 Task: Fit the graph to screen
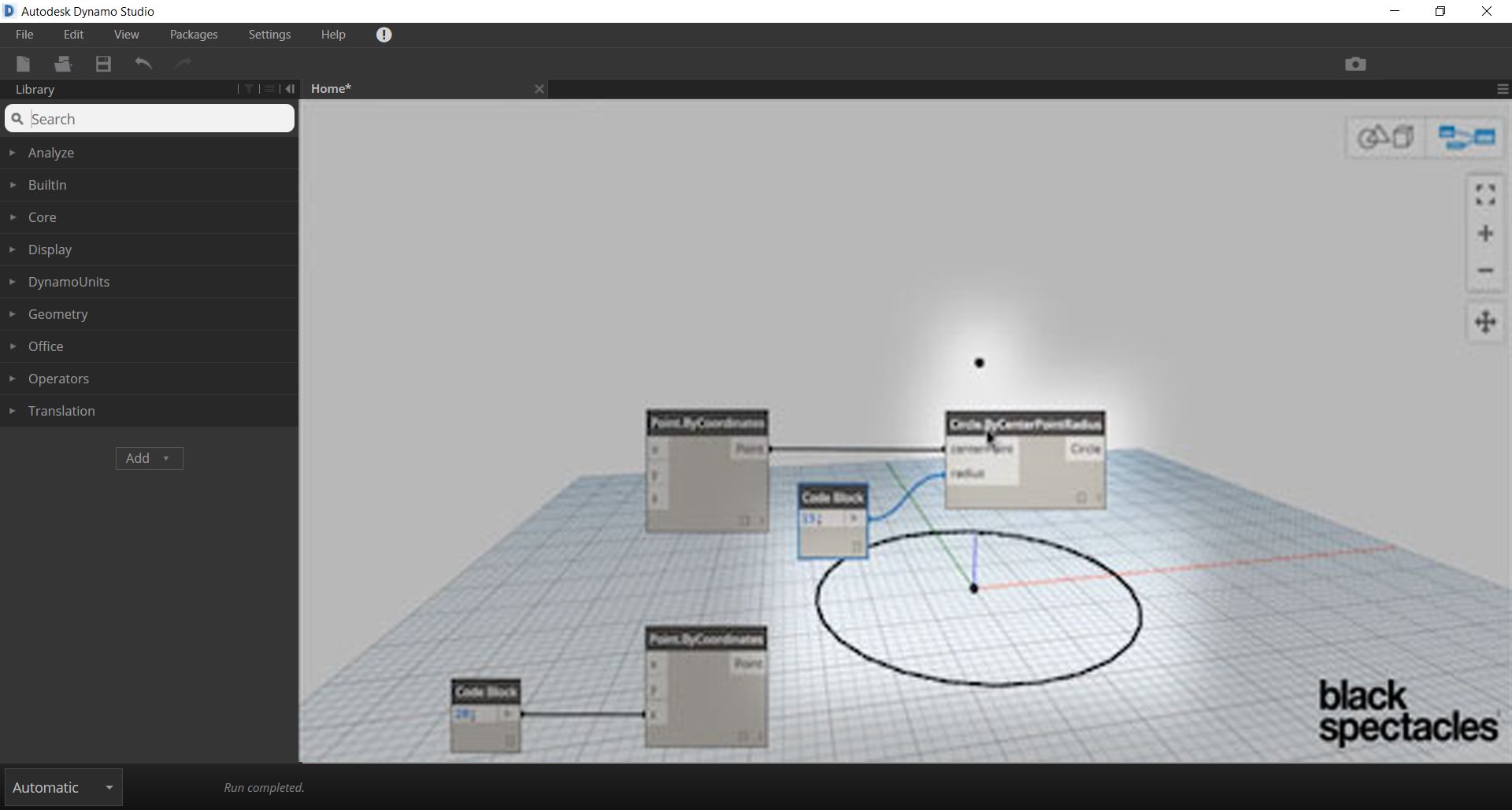pyautogui.click(x=1485, y=194)
